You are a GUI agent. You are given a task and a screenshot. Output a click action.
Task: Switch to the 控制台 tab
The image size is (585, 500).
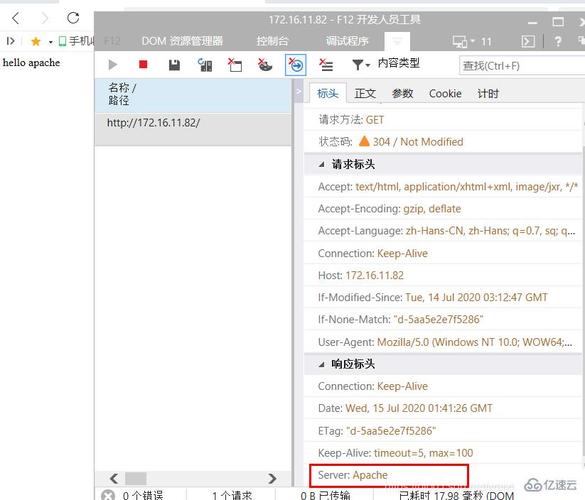(272, 41)
